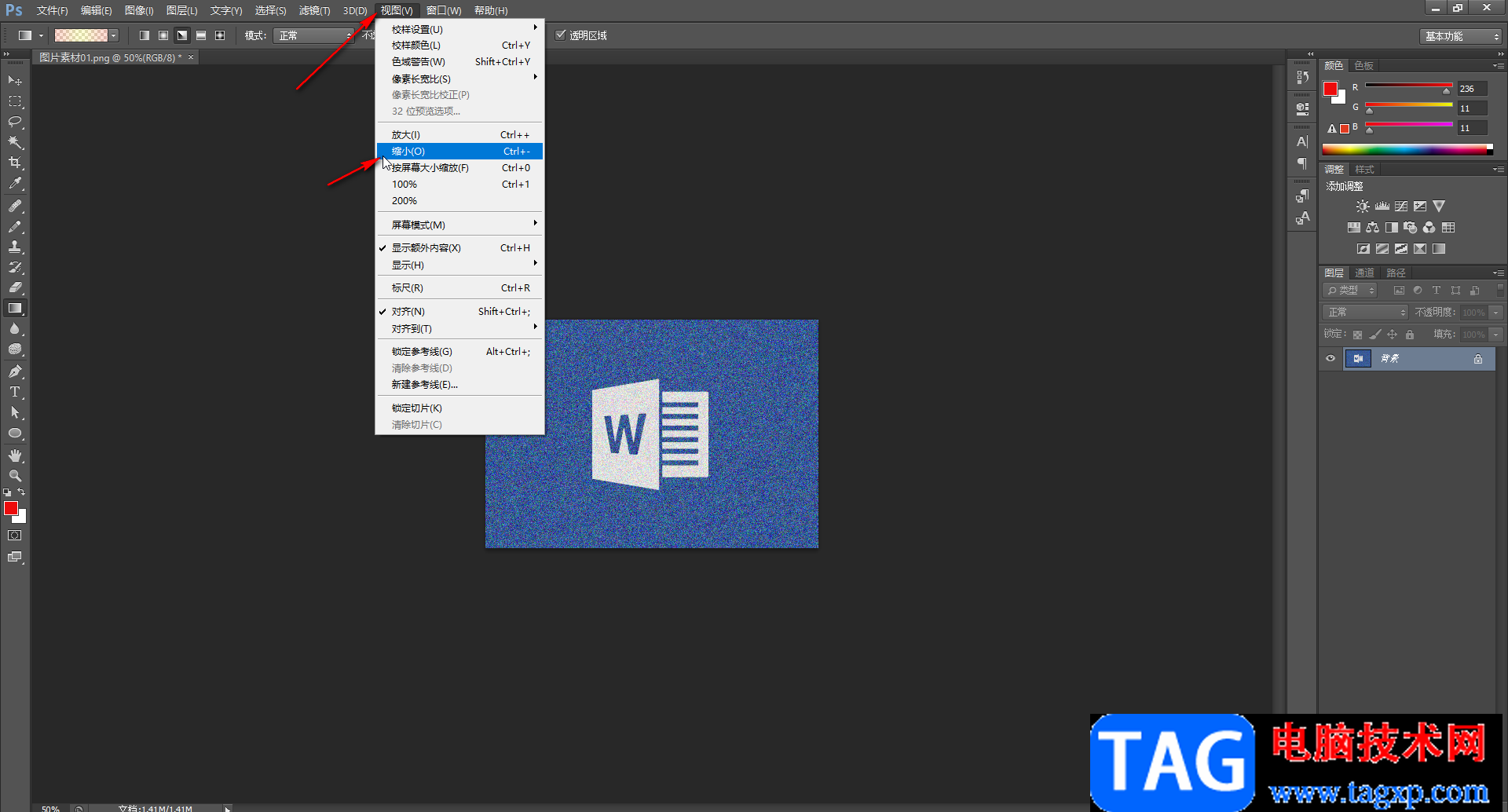This screenshot has width=1508, height=812.
Task: Click the R value field 236
Action: coord(1472,89)
